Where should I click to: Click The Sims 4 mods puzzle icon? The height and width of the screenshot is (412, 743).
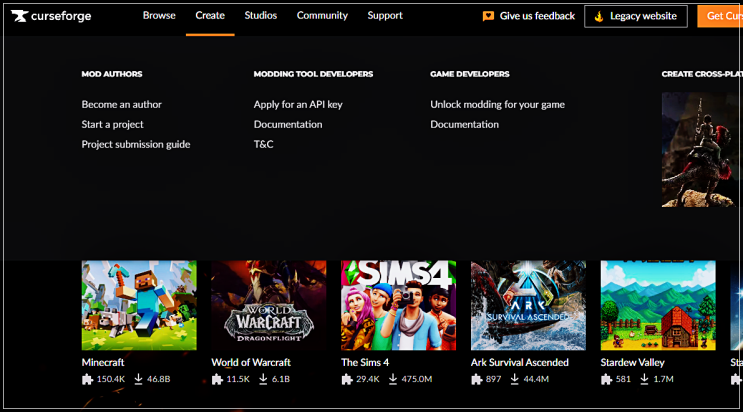(347, 379)
